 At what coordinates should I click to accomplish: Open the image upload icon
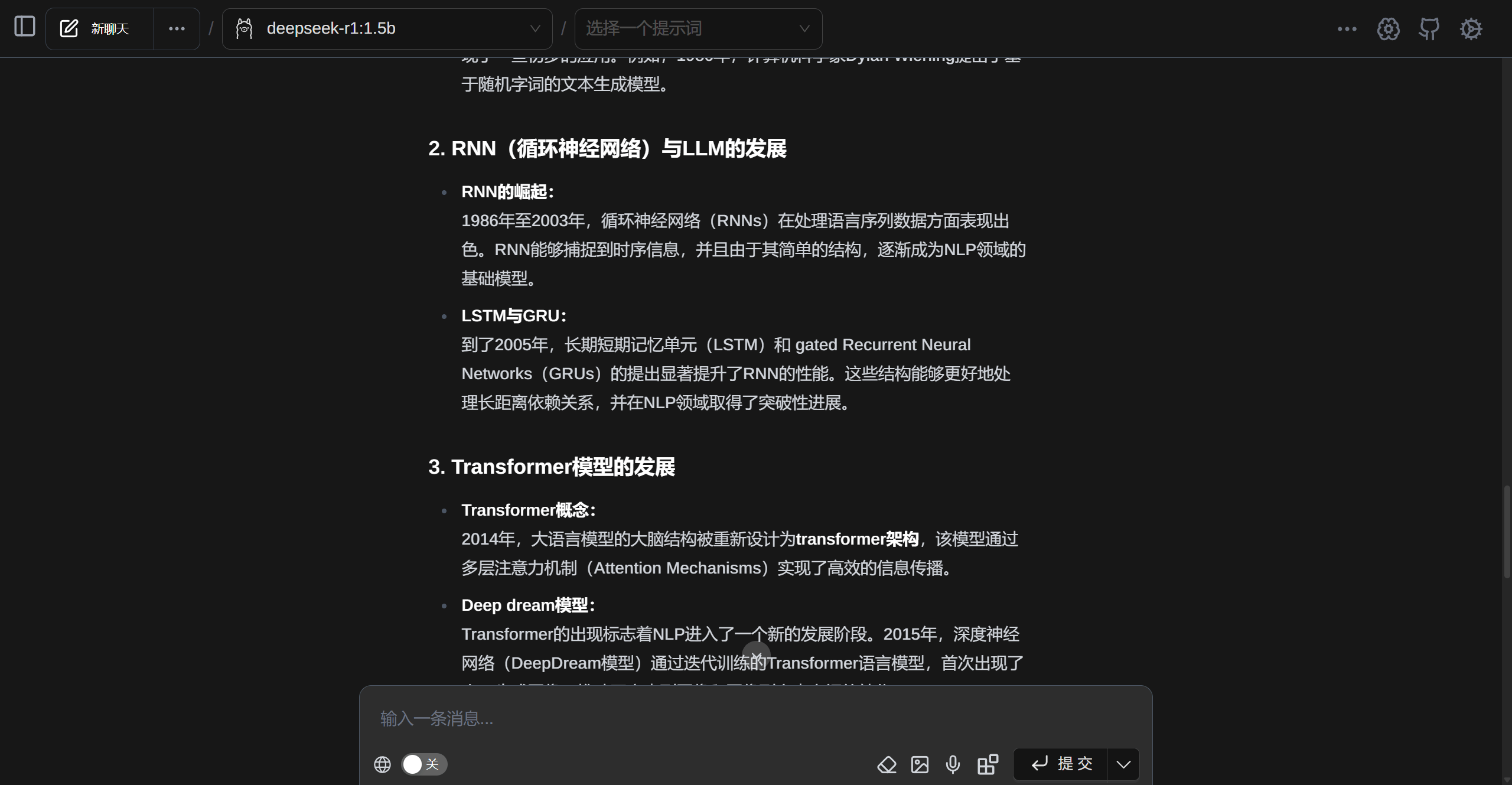click(920, 764)
